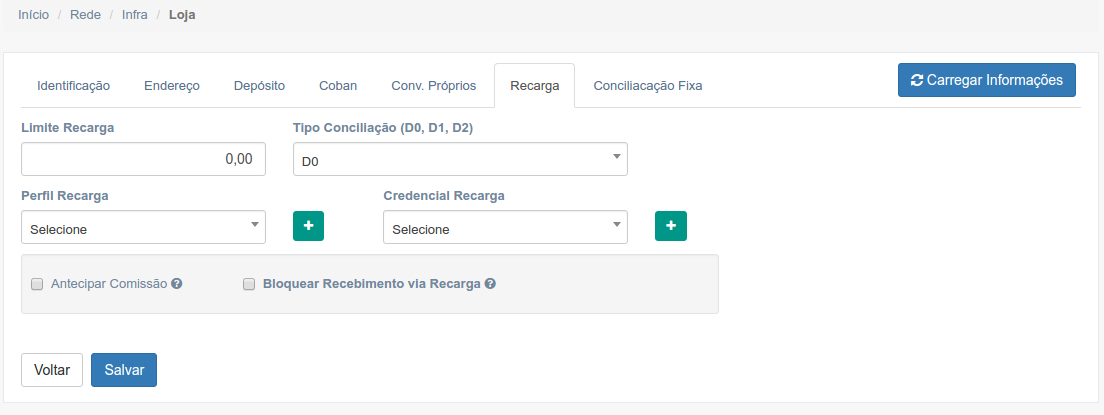Select the Coban tab

338,86
